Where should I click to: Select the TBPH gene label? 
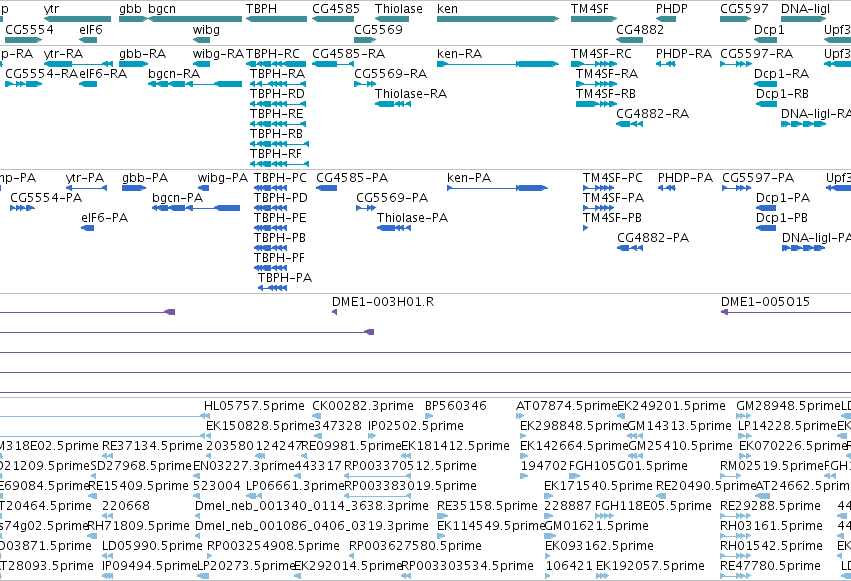tap(261, 9)
